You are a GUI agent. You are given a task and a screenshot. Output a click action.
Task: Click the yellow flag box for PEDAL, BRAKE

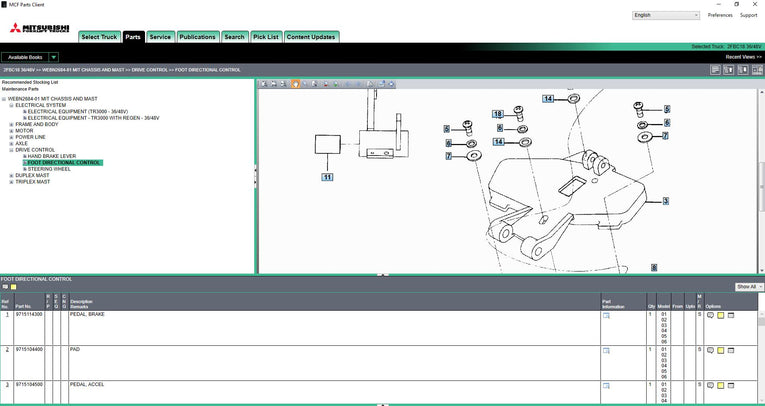(x=720, y=315)
